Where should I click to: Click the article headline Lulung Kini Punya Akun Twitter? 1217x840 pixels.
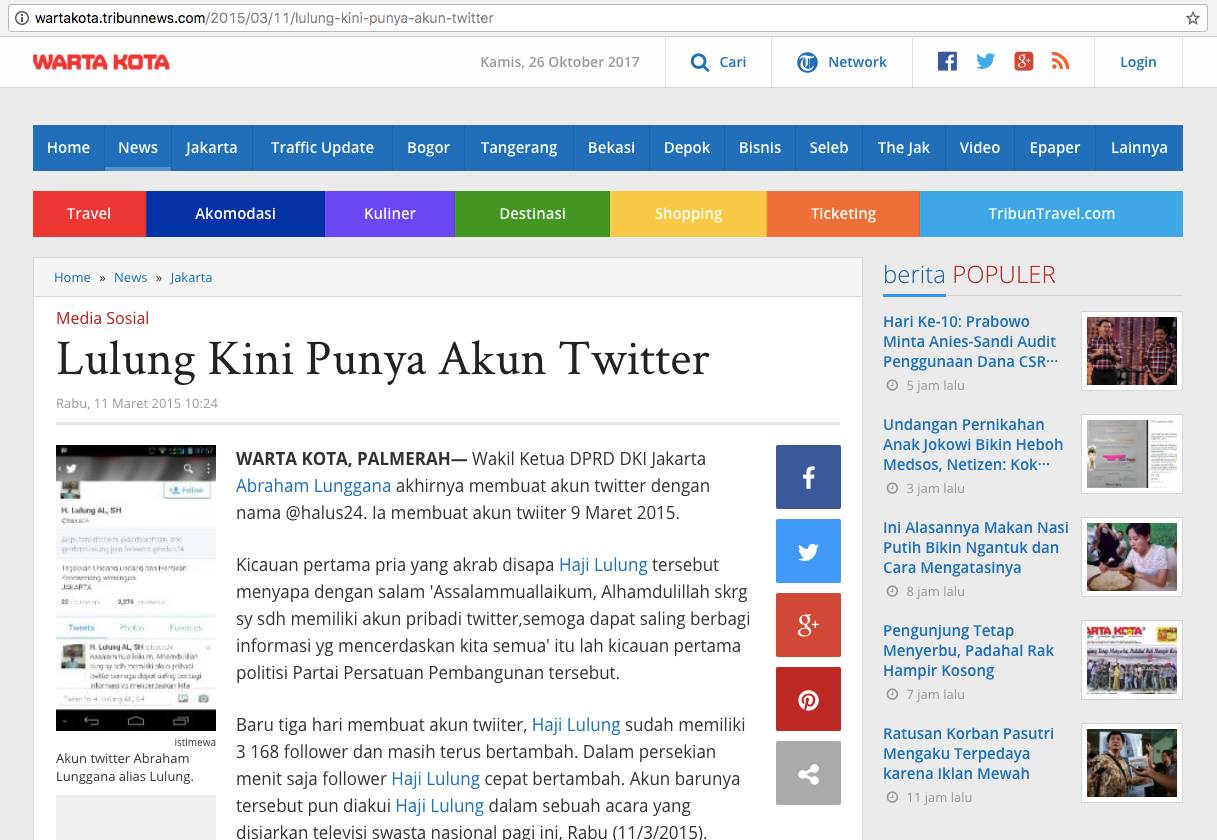click(383, 360)
